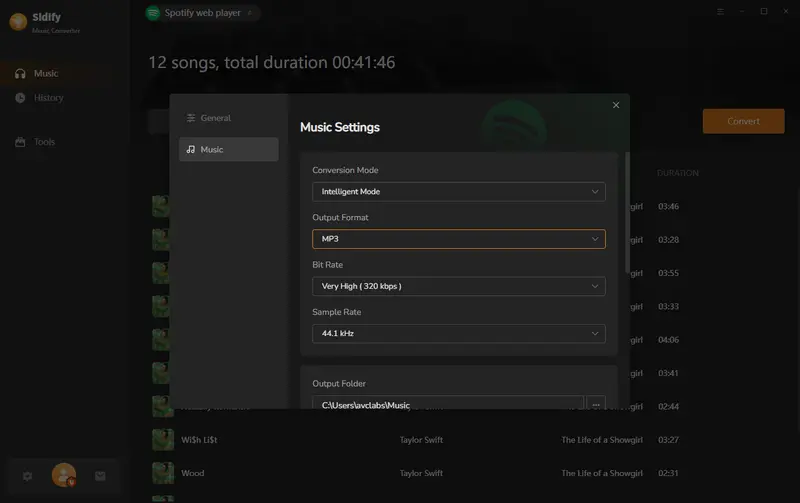Open the History section in the sidebar
This screenshot has height=503, width=800.
pyautogui.click(x=48, y=98)
